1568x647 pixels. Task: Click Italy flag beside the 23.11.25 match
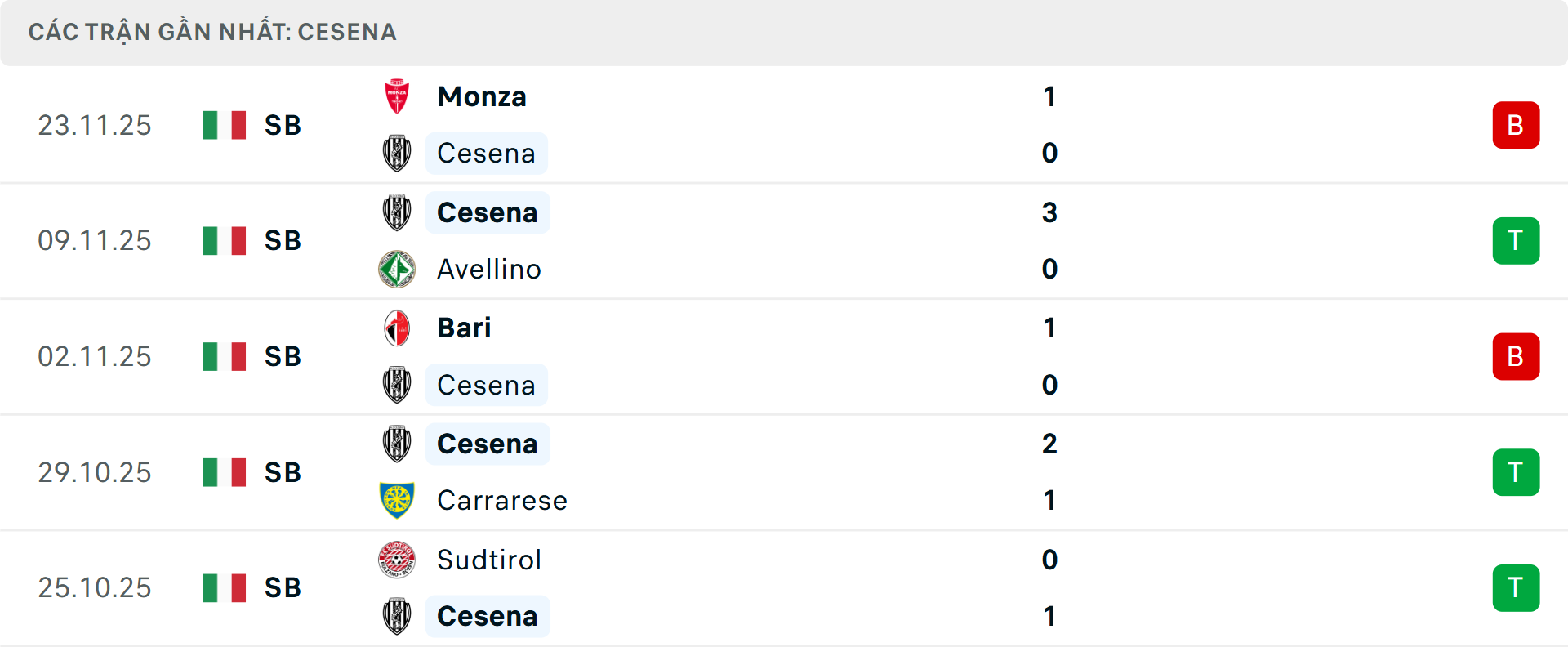tap(225, 125)
